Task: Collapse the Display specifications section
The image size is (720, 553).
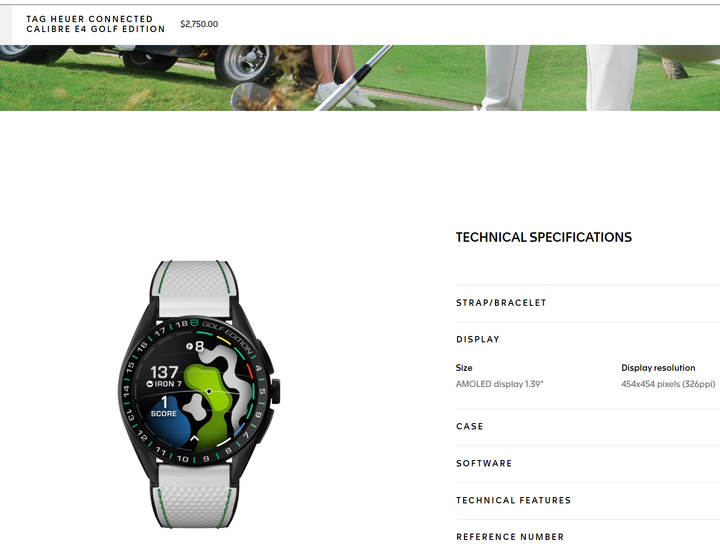Action: [588, 339]
